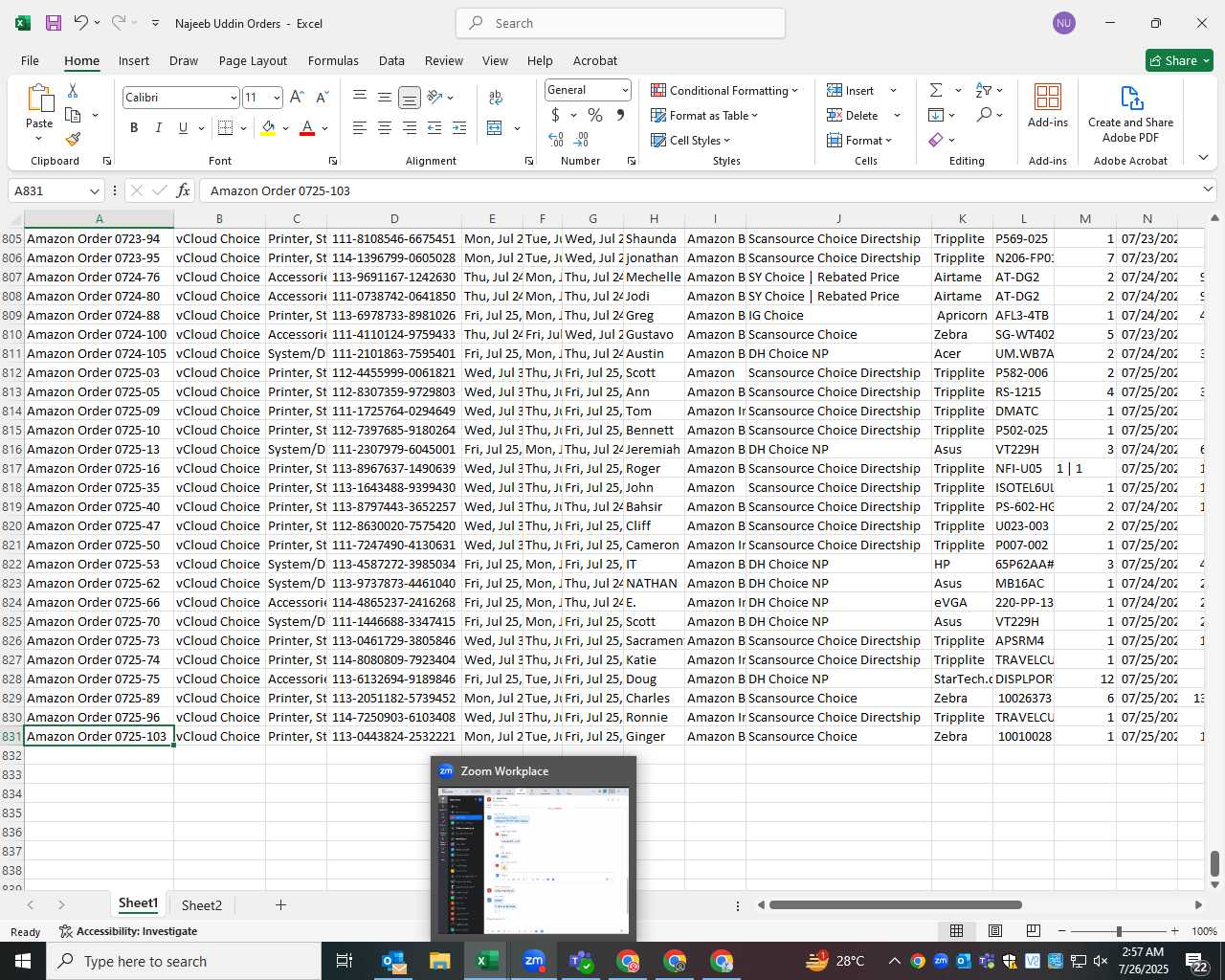1225x980 pixels.
Task: Click the Clear eraser icon
Action: 936,140
